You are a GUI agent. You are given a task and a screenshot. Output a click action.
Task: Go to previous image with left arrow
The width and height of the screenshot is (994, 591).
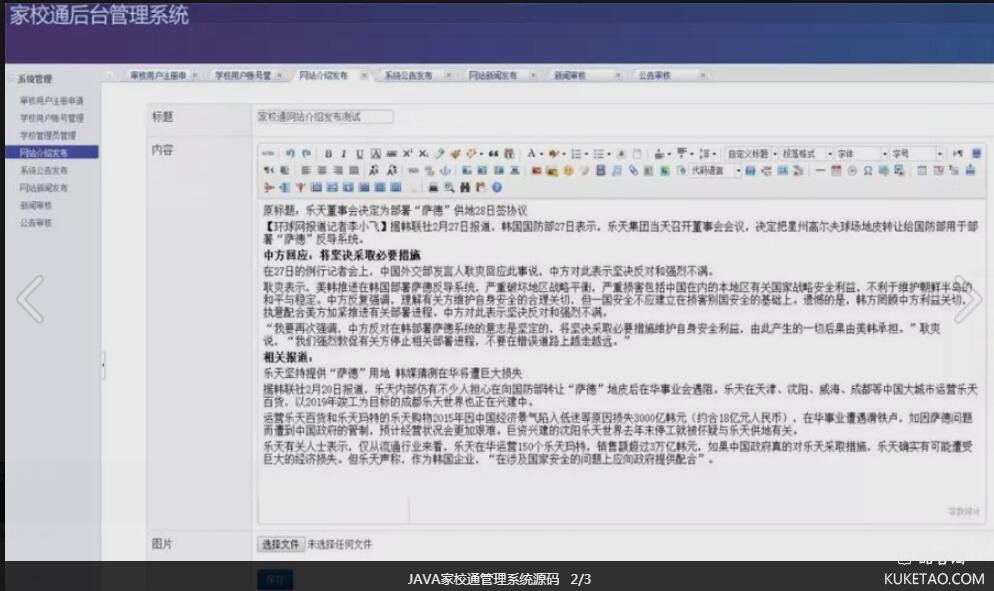coord(30,299)
